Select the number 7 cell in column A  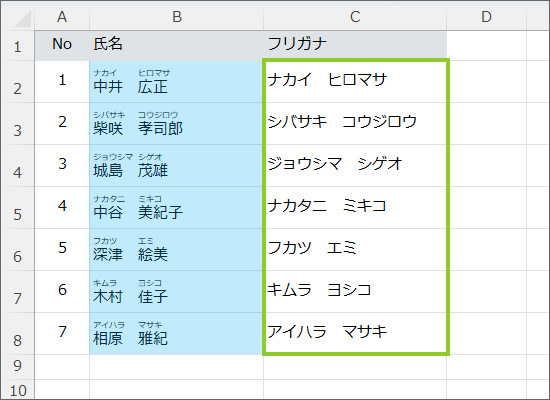tap(62, 334)
